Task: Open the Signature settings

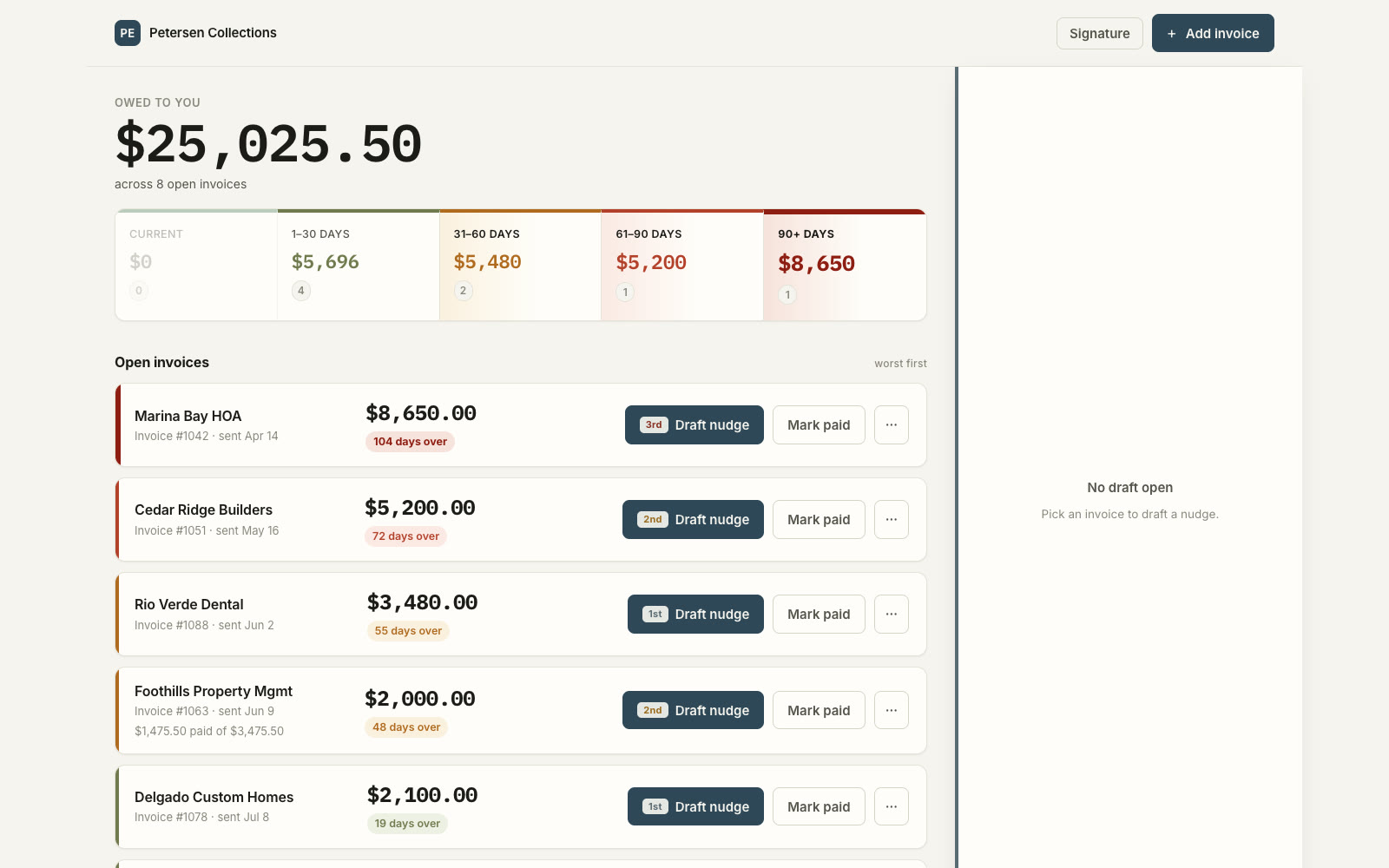Action: 1099,33
